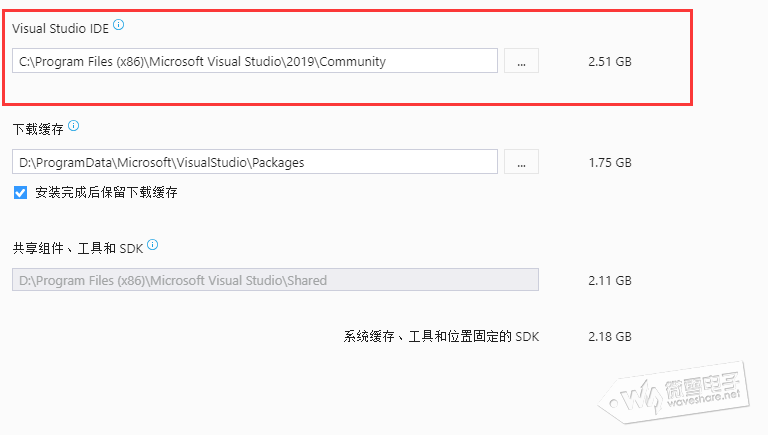768x435 pixels.
Task: Click the 下载缓存 section label
Action: click(x=38, y=129)
